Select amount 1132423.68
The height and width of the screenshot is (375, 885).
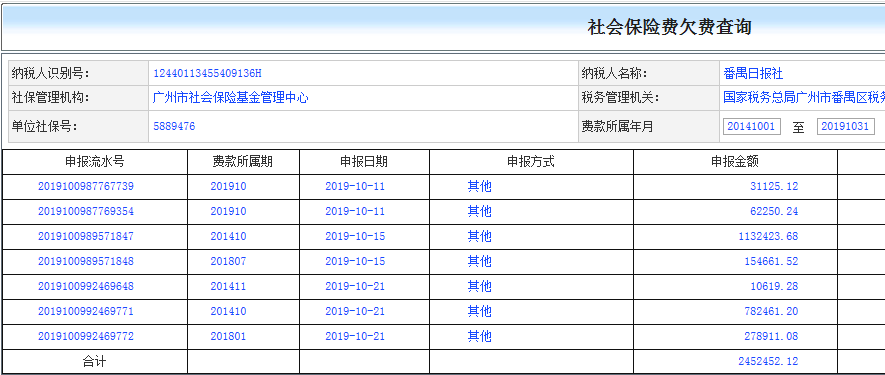pyautogui.click(x=768, y=236)
